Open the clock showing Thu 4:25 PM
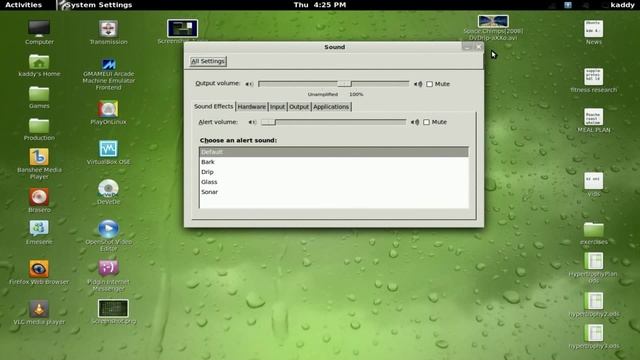This screenshot has width=640, height=360. (x=320, y=5)
